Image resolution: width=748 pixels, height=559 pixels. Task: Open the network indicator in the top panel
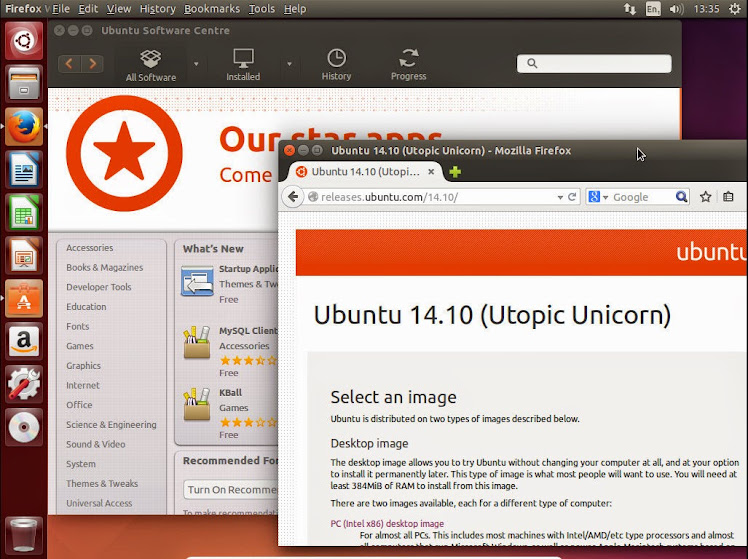point(630,9)
